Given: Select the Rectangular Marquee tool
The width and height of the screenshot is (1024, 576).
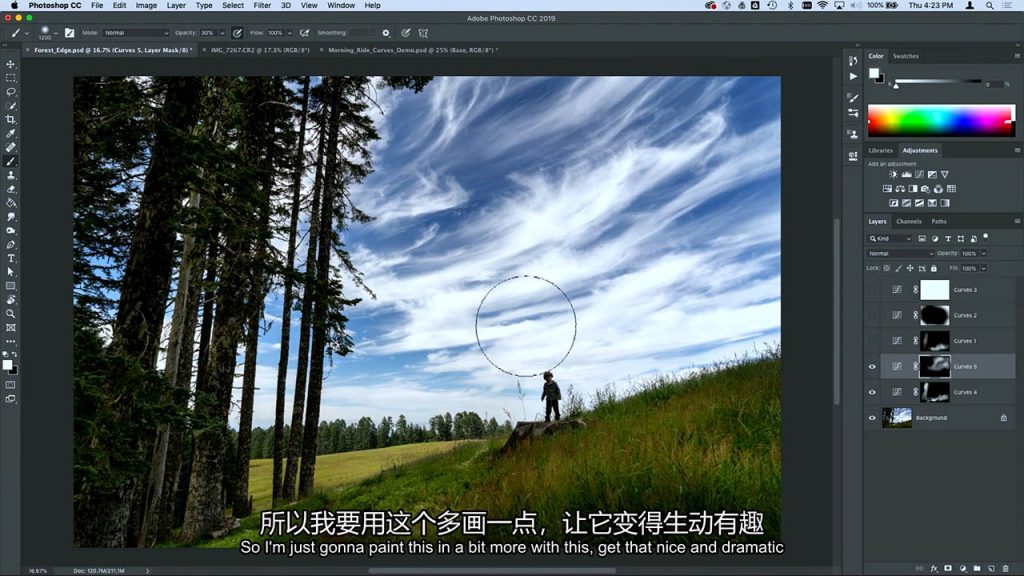Looking at the screenshot, I should [10, 78].
